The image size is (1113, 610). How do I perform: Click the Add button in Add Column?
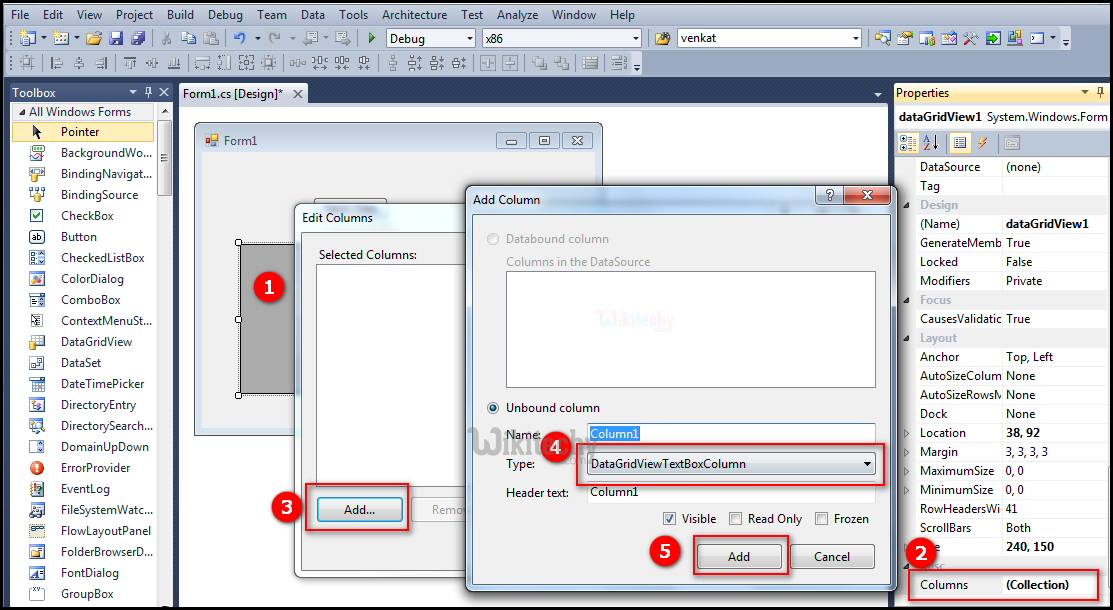tap(739, 557)
